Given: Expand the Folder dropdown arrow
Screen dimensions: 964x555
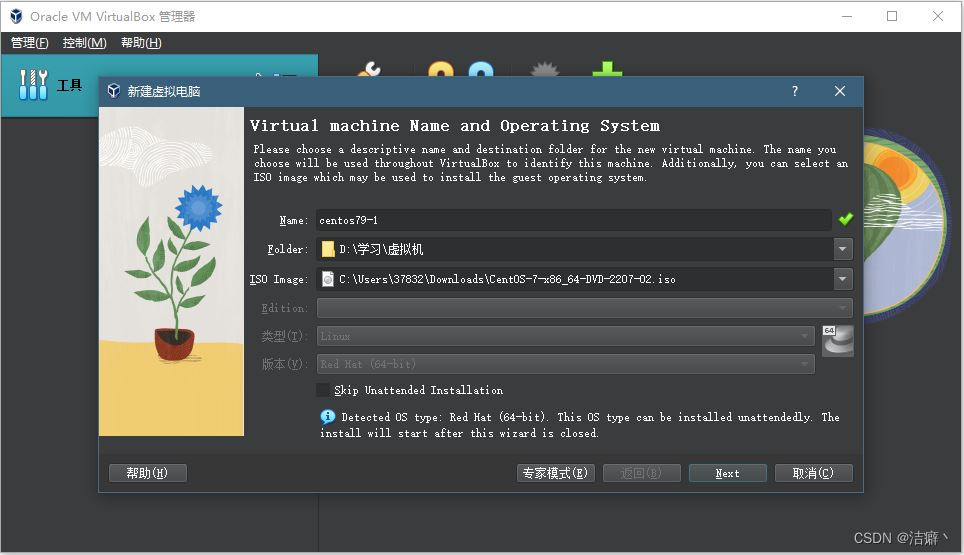Looking at the screenshot, I should [842, 249].
